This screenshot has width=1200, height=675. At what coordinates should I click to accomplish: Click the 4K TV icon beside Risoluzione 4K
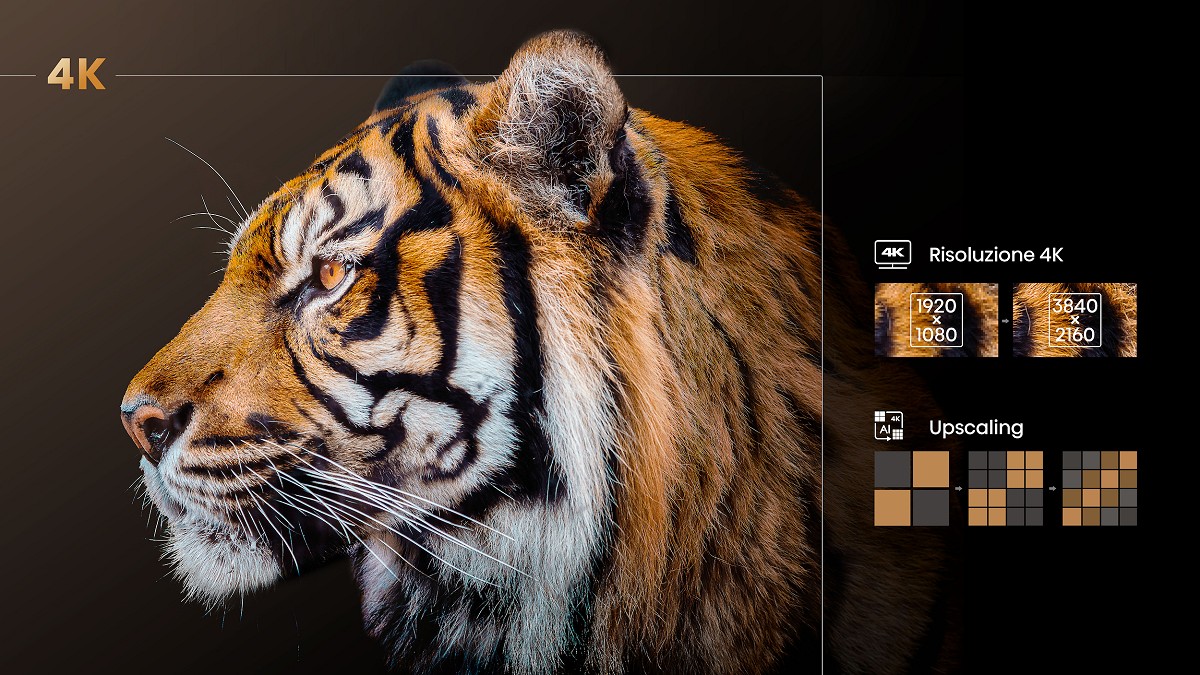click(x=892, y=254)
